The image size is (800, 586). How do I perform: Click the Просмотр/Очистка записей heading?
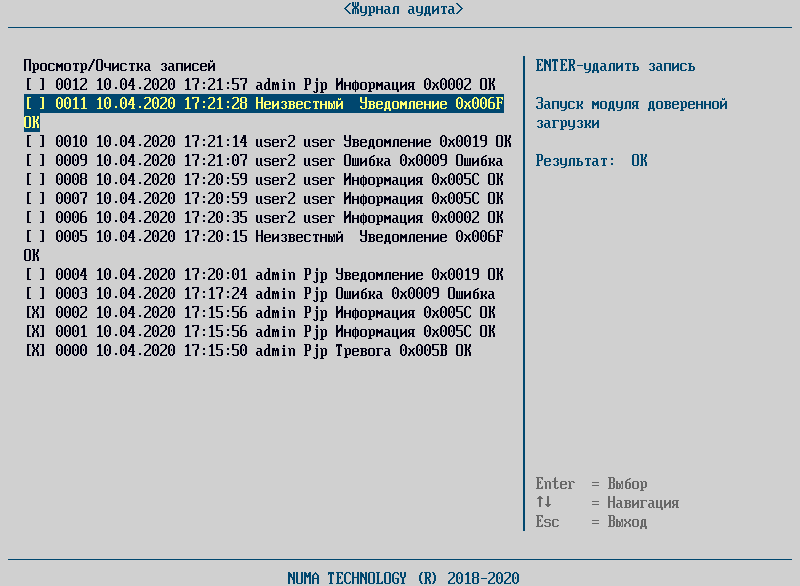point(120,65)
